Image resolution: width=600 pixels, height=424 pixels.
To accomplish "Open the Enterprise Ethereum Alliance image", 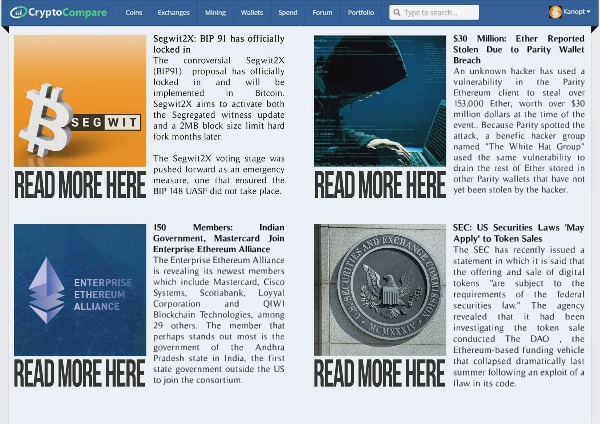I will pos(80,290).
